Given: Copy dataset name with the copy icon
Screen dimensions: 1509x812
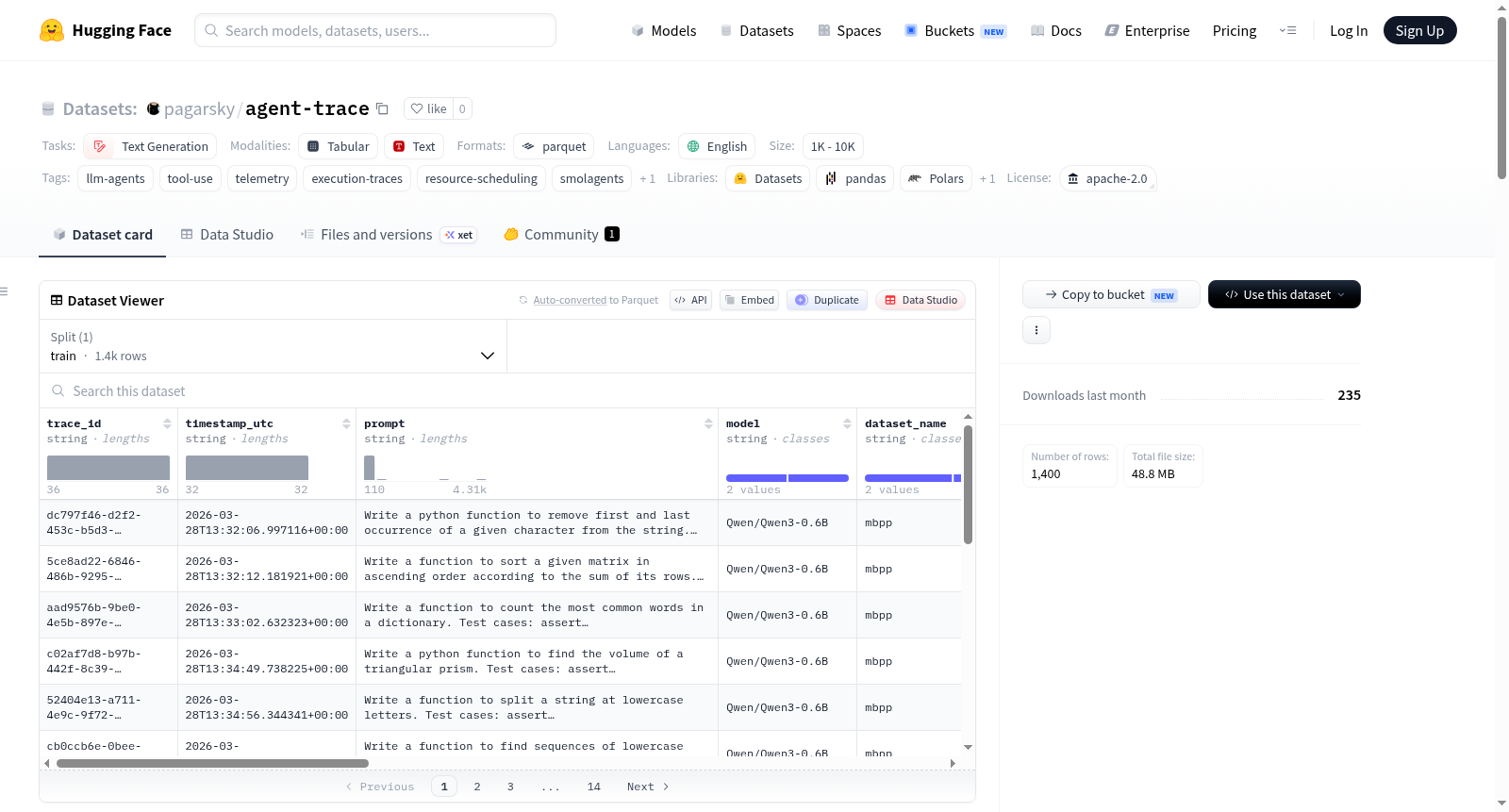Looking at the screenshot, I should pyautogui.click(x=382, y=108).
